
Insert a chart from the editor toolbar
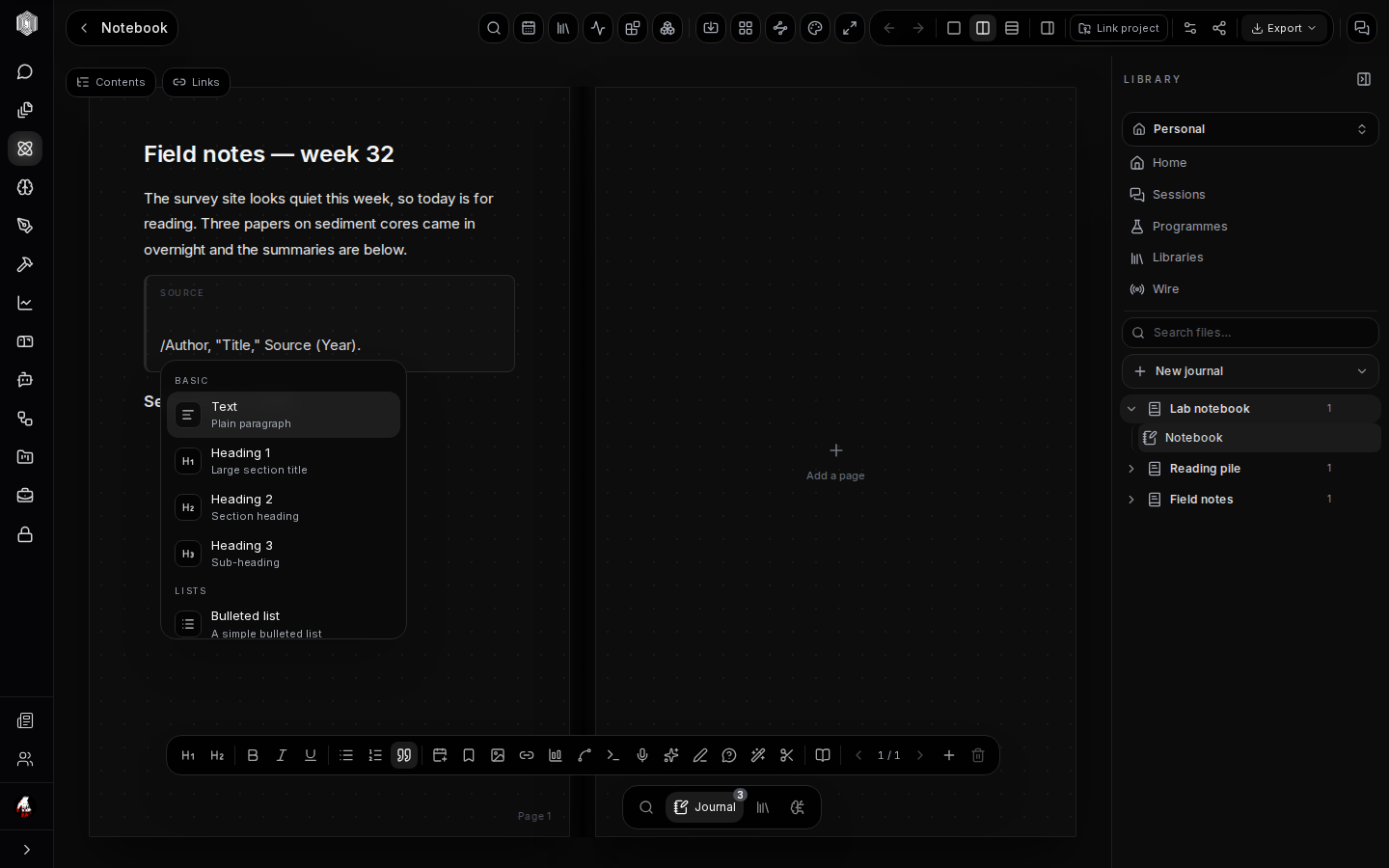[556, 755]
